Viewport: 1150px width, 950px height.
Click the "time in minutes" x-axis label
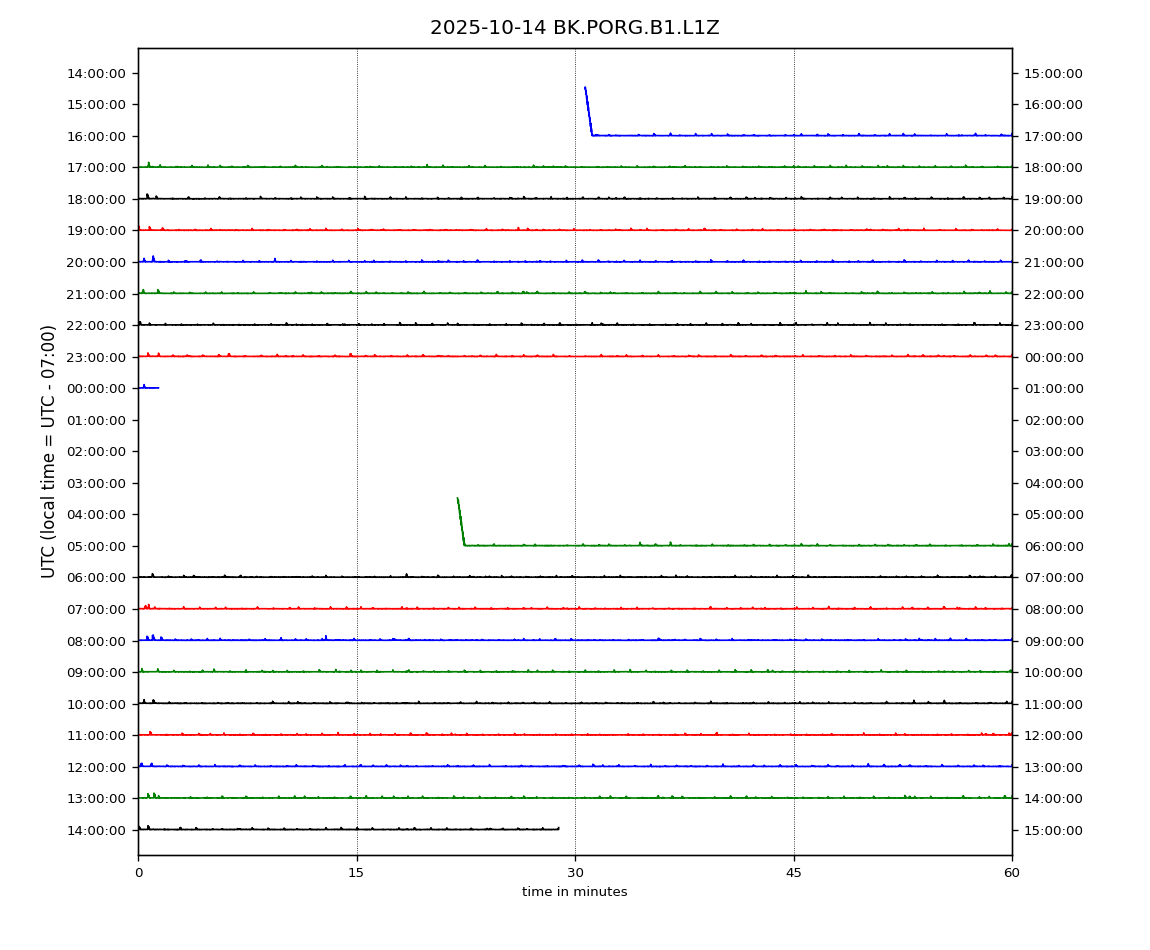click(x=574, y=892)
